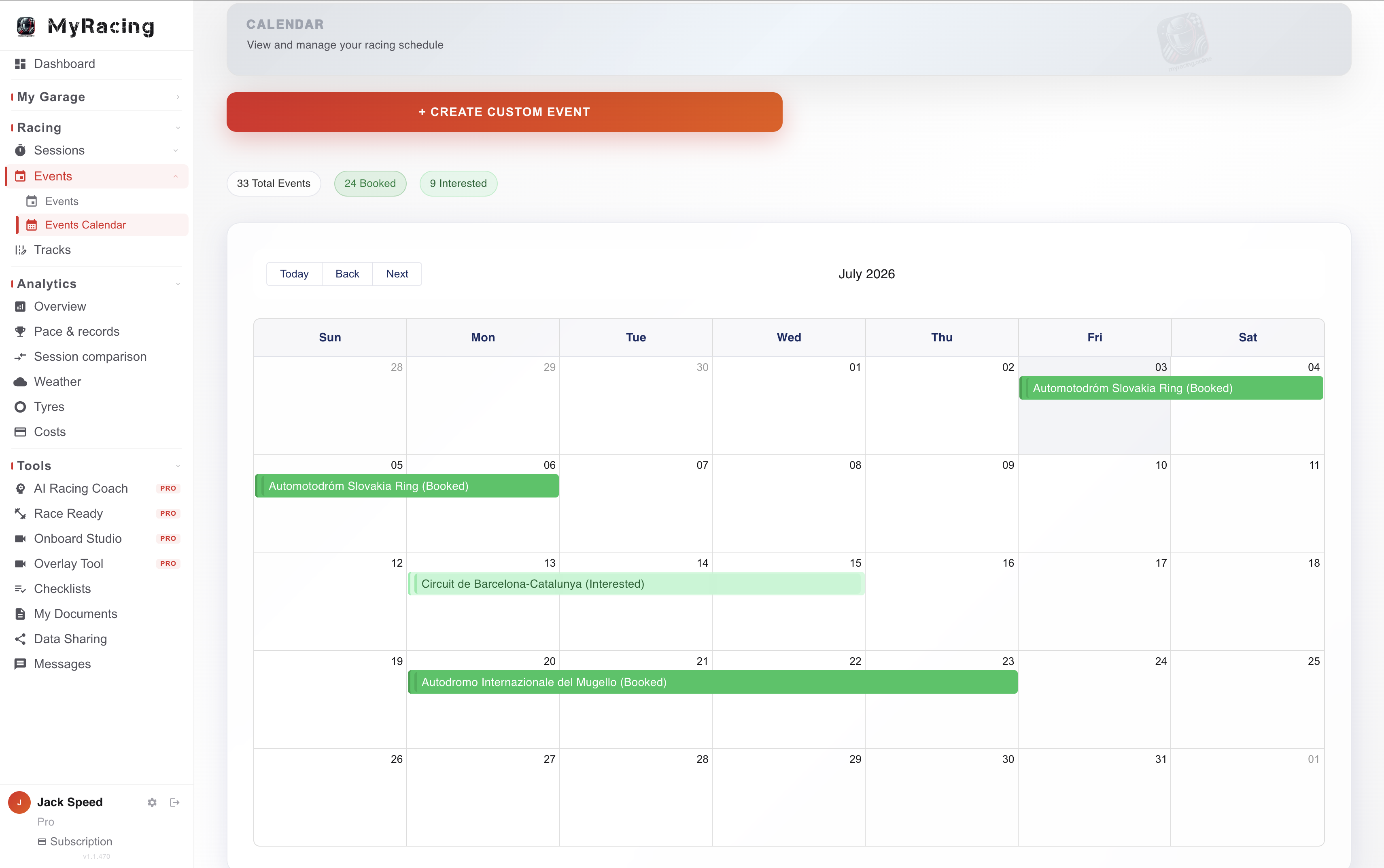The image size is (1384, 868).
Task: Go Back one month
Action: [x=347, y=274]
